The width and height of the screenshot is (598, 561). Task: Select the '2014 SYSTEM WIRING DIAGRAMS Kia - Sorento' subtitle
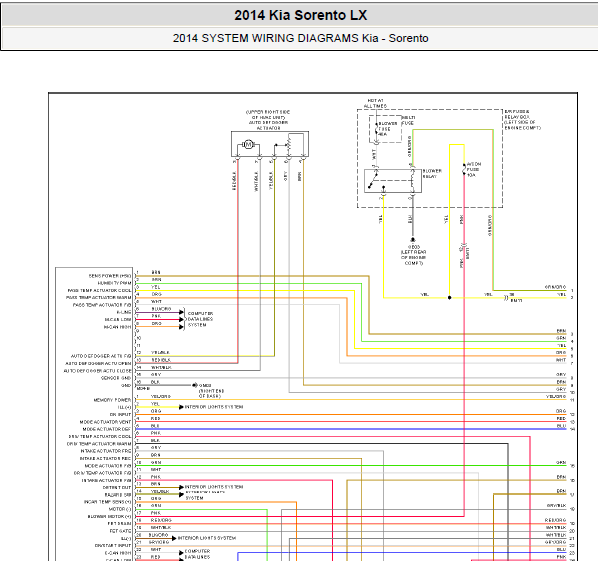301,38
